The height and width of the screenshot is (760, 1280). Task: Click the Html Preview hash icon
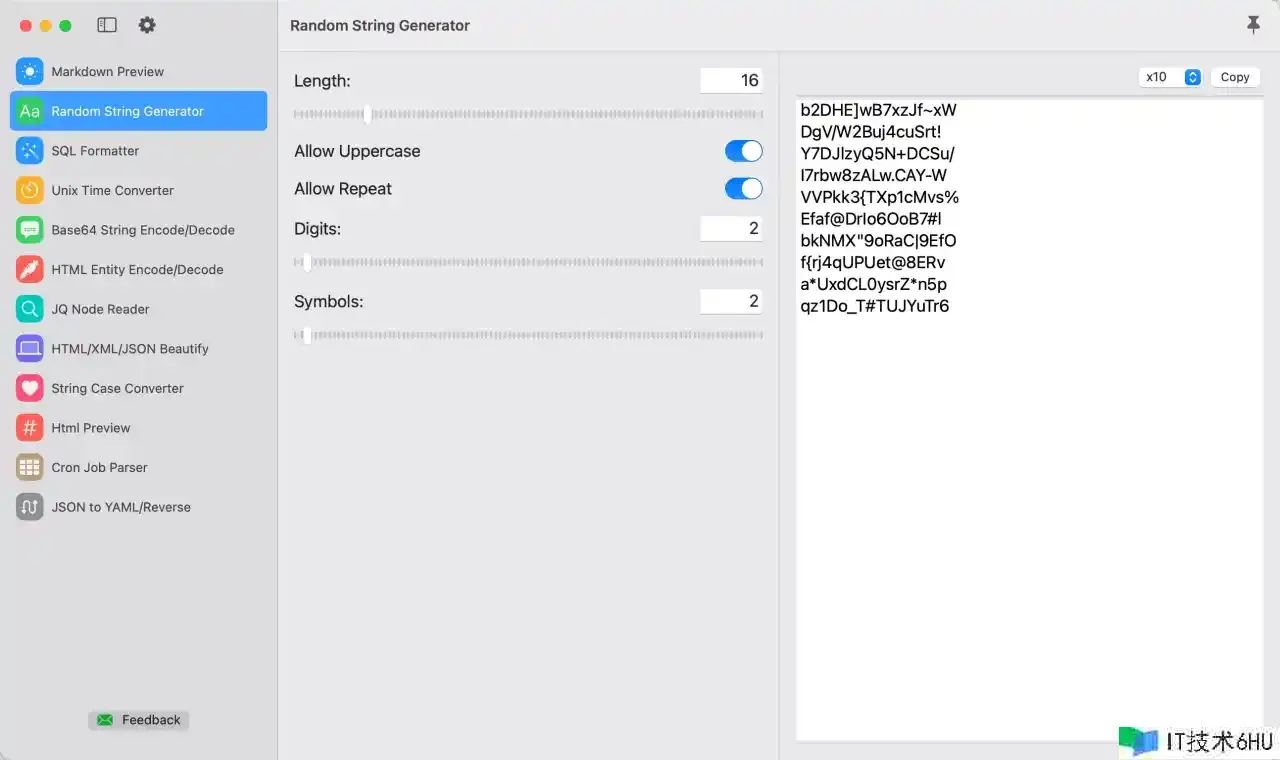tap(30, 428)
